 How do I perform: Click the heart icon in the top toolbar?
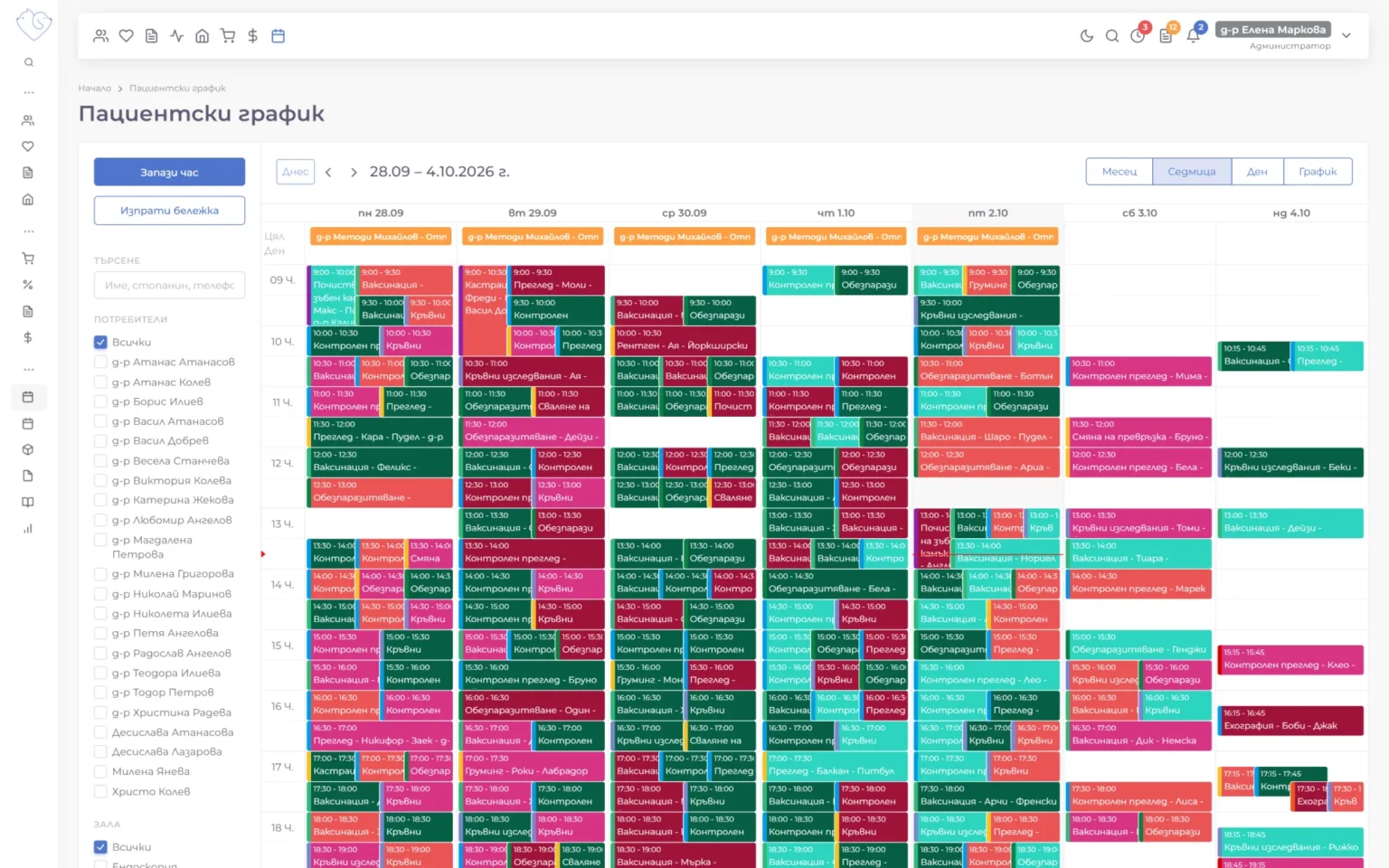pos(127,36)
